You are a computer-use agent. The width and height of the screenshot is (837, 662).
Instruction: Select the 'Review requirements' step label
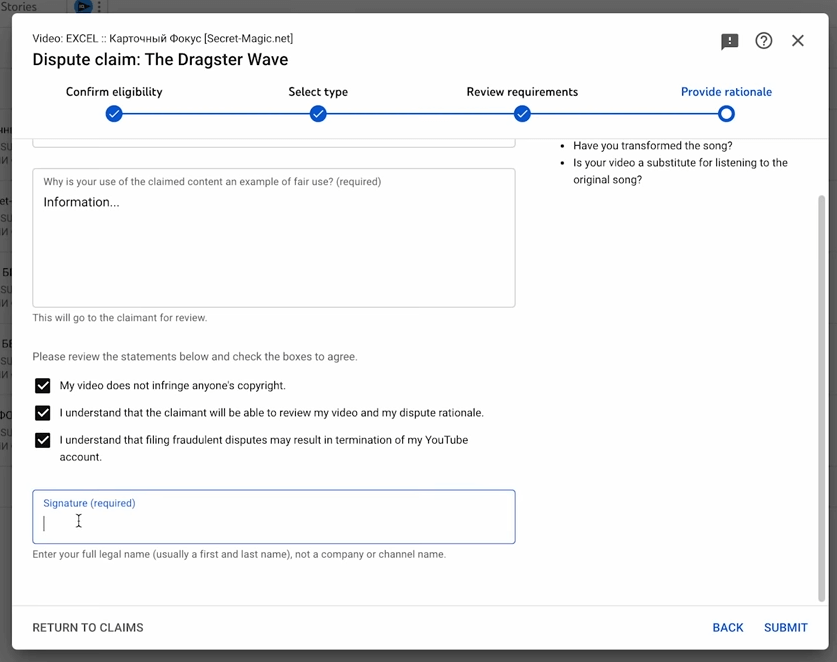coord(522,92)
